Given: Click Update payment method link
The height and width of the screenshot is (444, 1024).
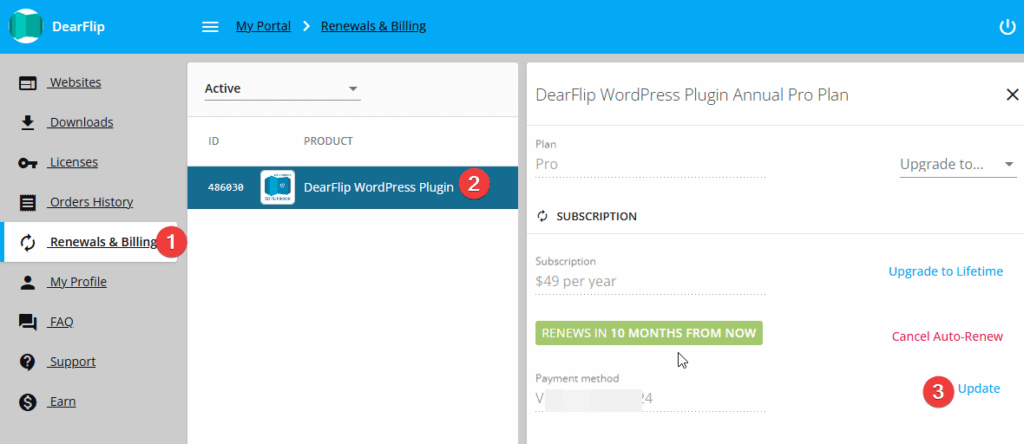Looking at the screenshot, I should click(x=978, y=388).
